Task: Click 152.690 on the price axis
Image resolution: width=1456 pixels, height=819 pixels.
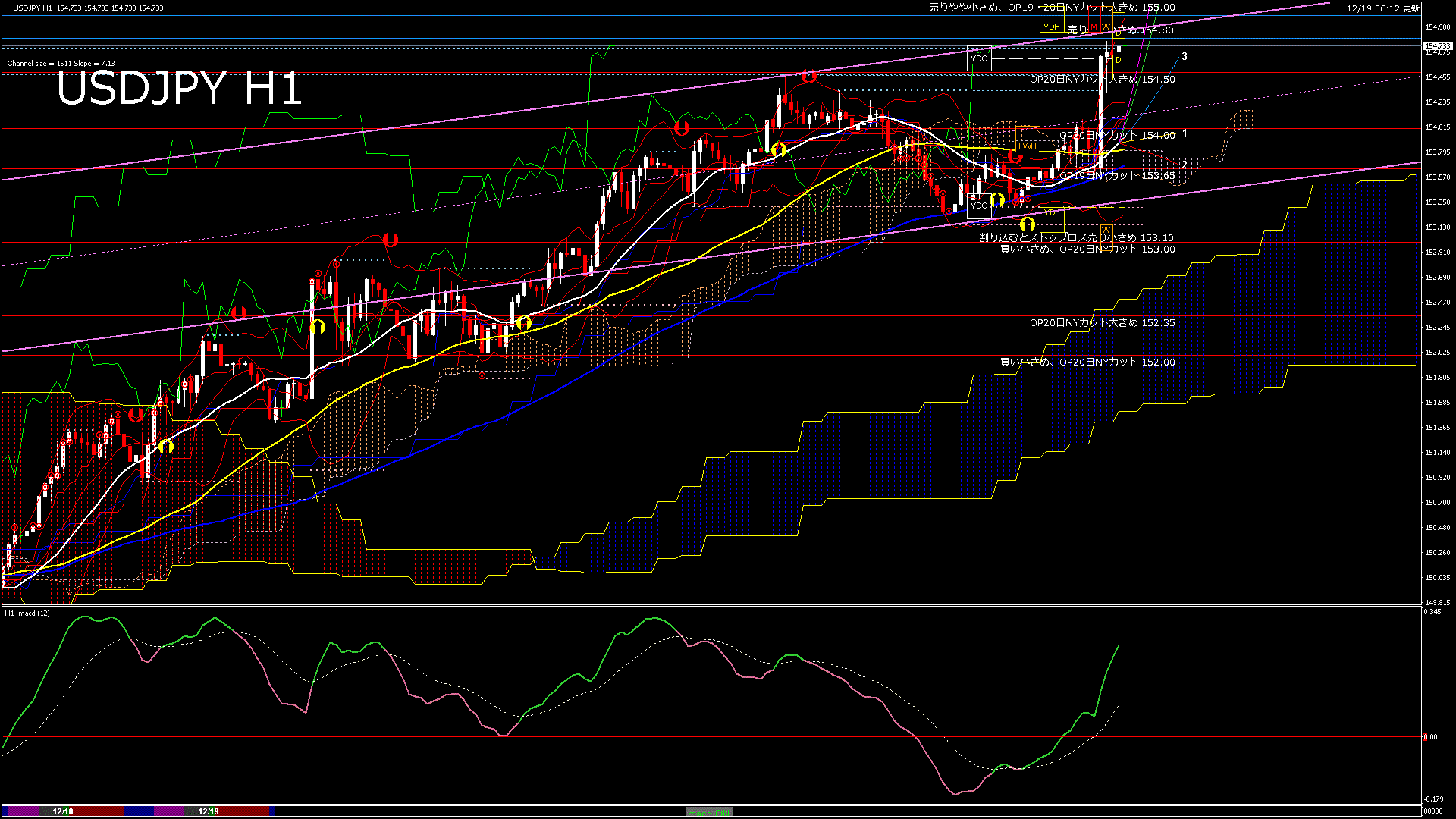Action: (x=1438, y=277)
